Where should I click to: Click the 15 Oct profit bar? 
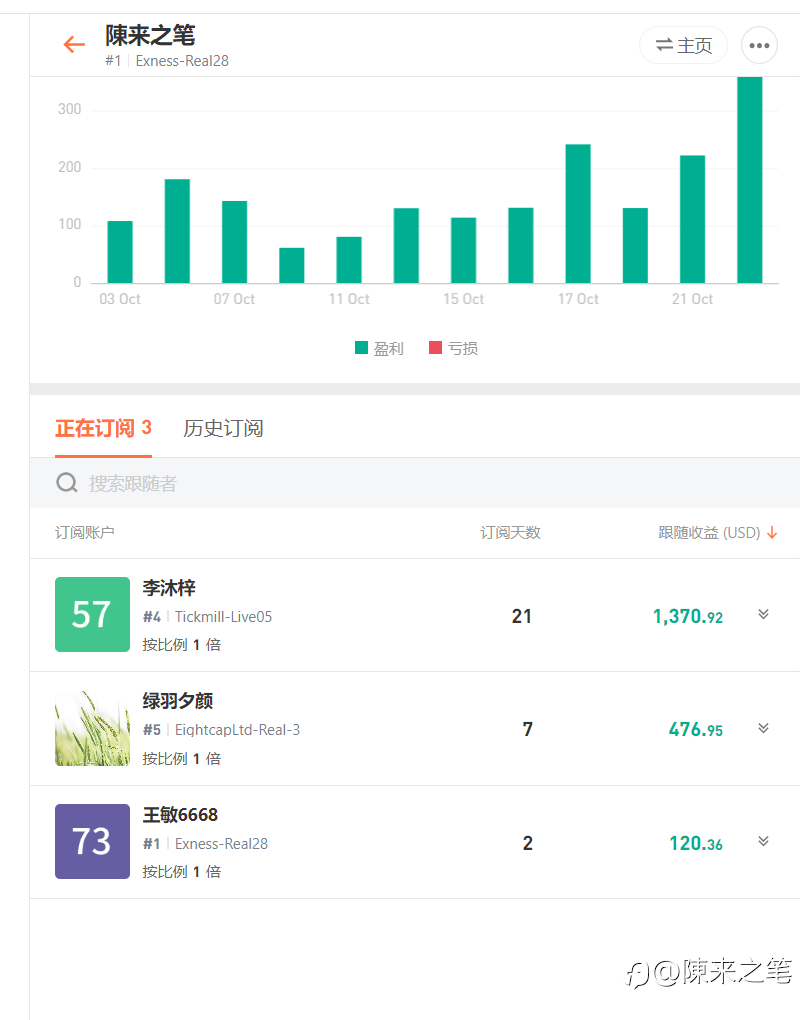464,250
